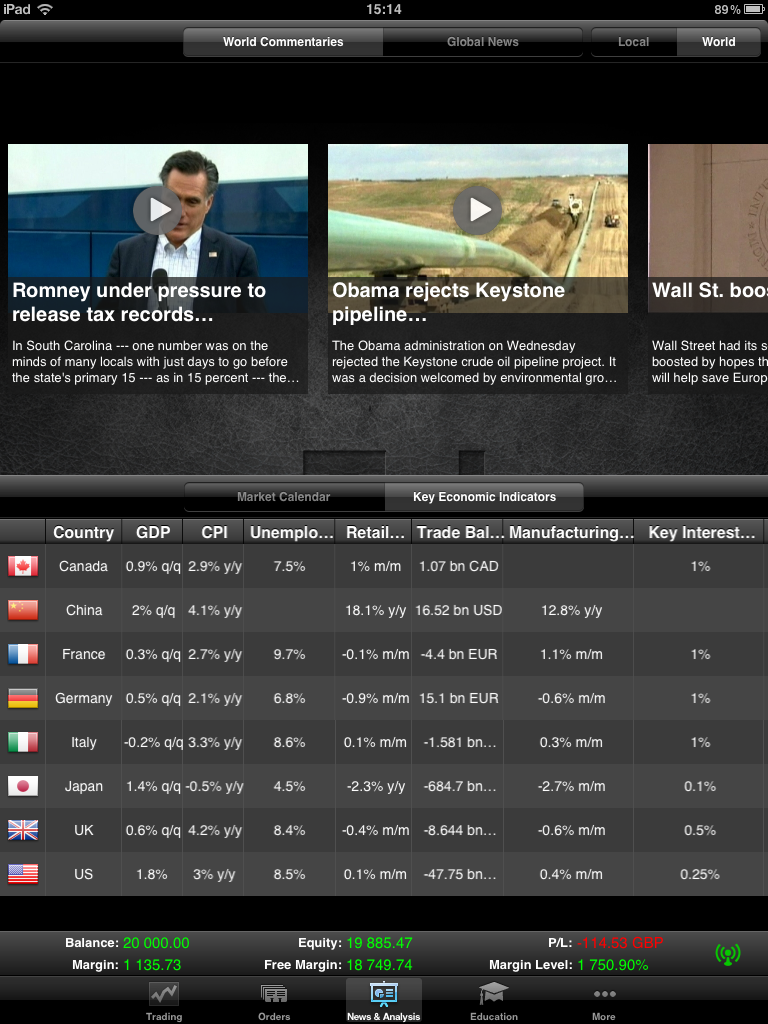Open the Wall St. news card
Screen dimensions: 768x1024
tap(708, 269)
